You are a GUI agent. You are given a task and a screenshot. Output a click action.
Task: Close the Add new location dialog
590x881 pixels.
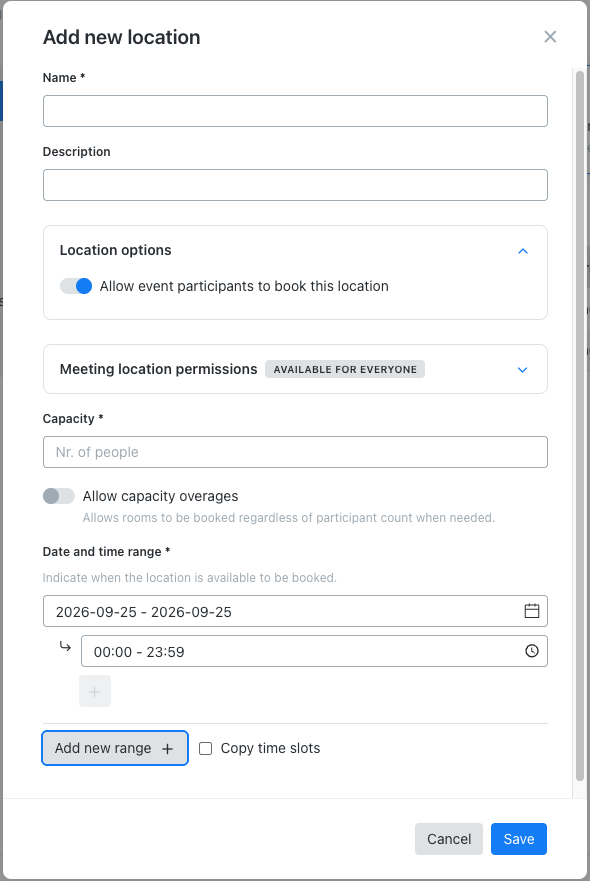click(550, 37)
